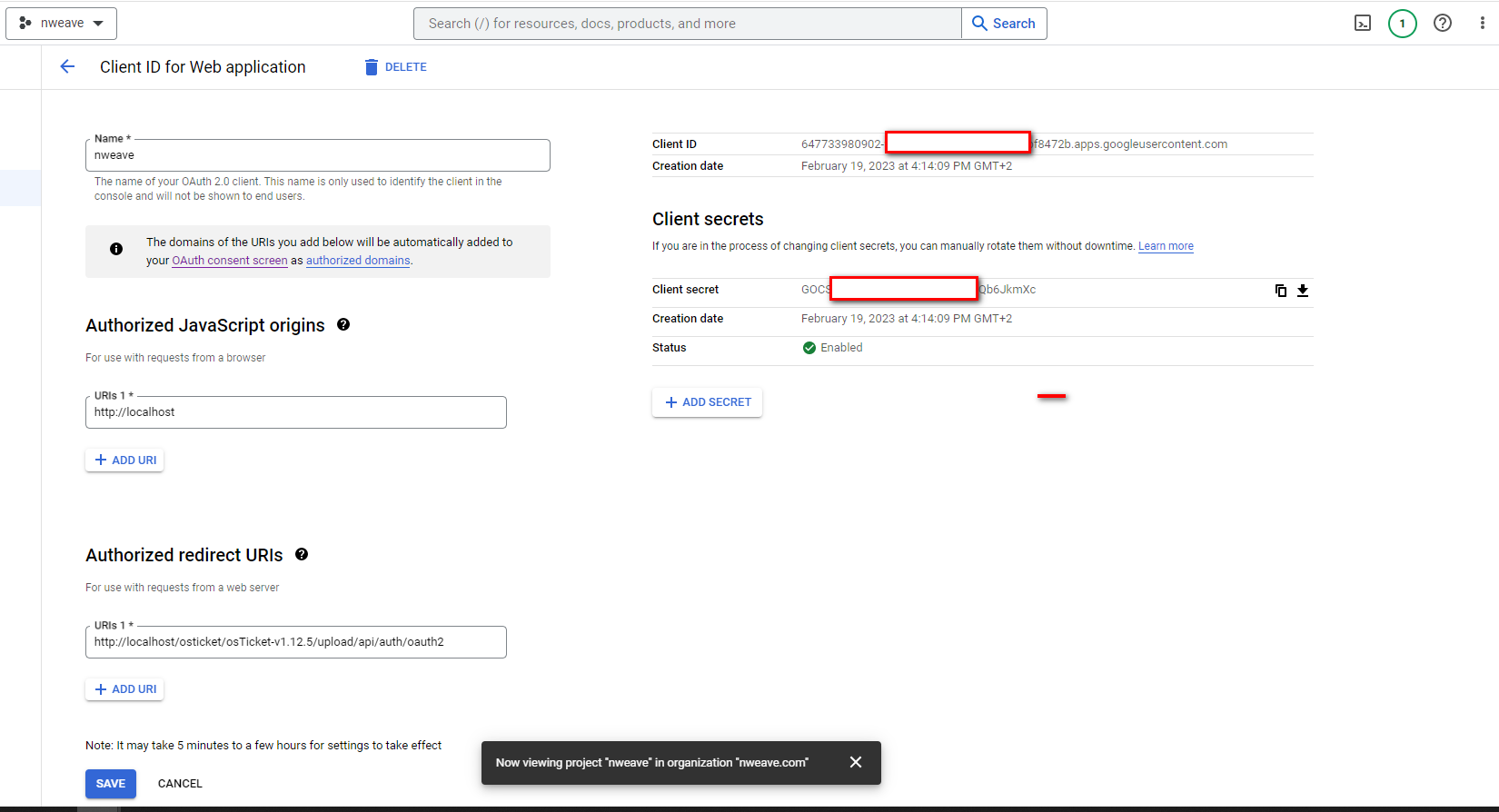The width and height of the screenshot is (1499, 812).
Task: Click the magnifier icon in the Search button
Action: point(979,24)
